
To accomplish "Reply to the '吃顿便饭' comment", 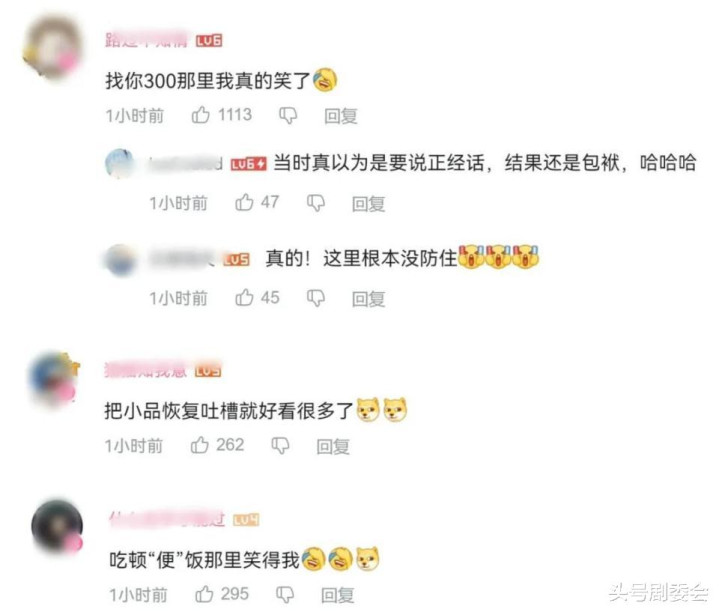I will click(337, 595).
